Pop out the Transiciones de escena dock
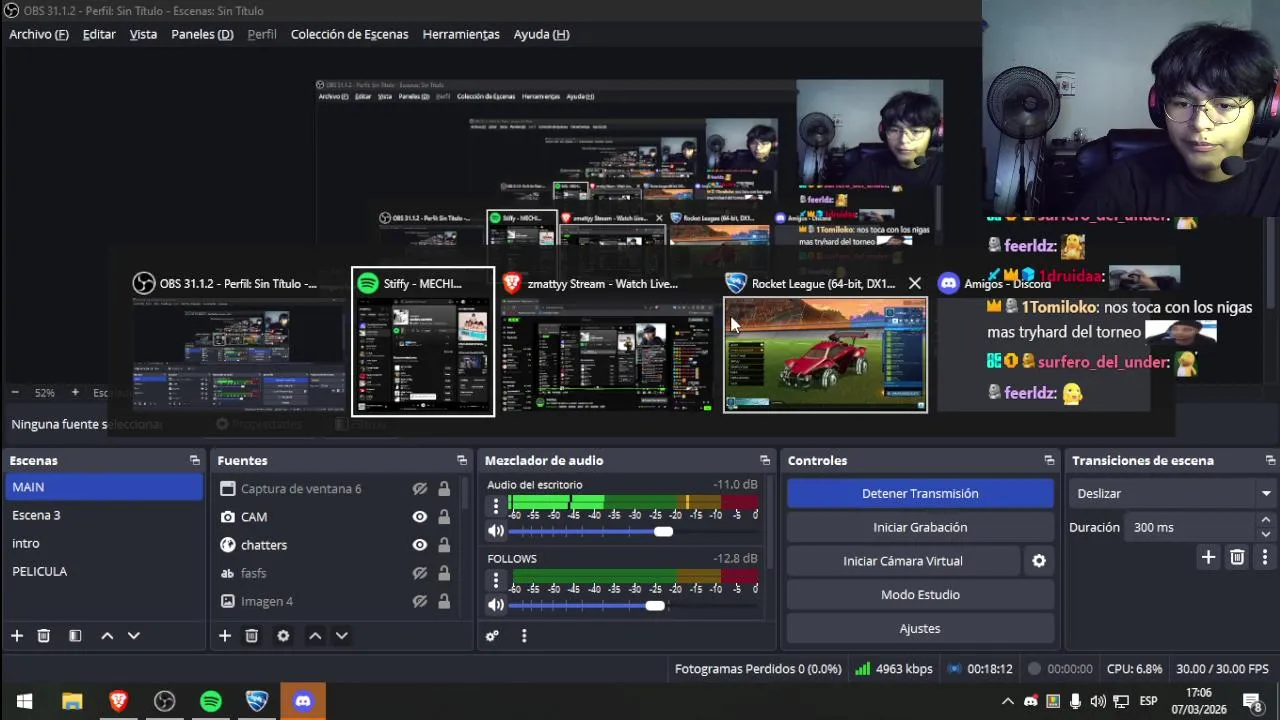Image resolution: width=1280 pixels, height=720 pixels. pos(1270,461)
